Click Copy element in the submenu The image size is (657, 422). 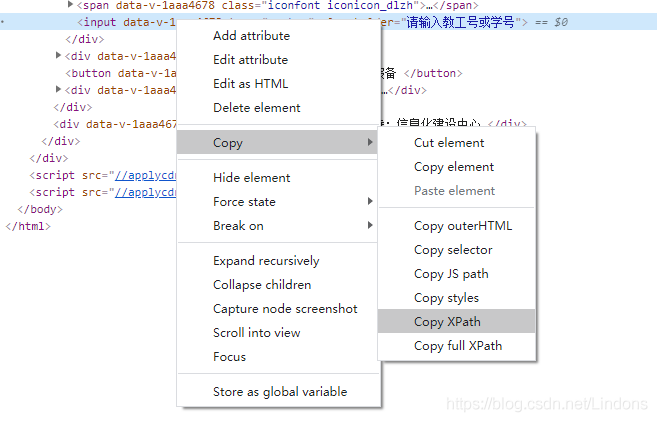(x=454, y=167)
